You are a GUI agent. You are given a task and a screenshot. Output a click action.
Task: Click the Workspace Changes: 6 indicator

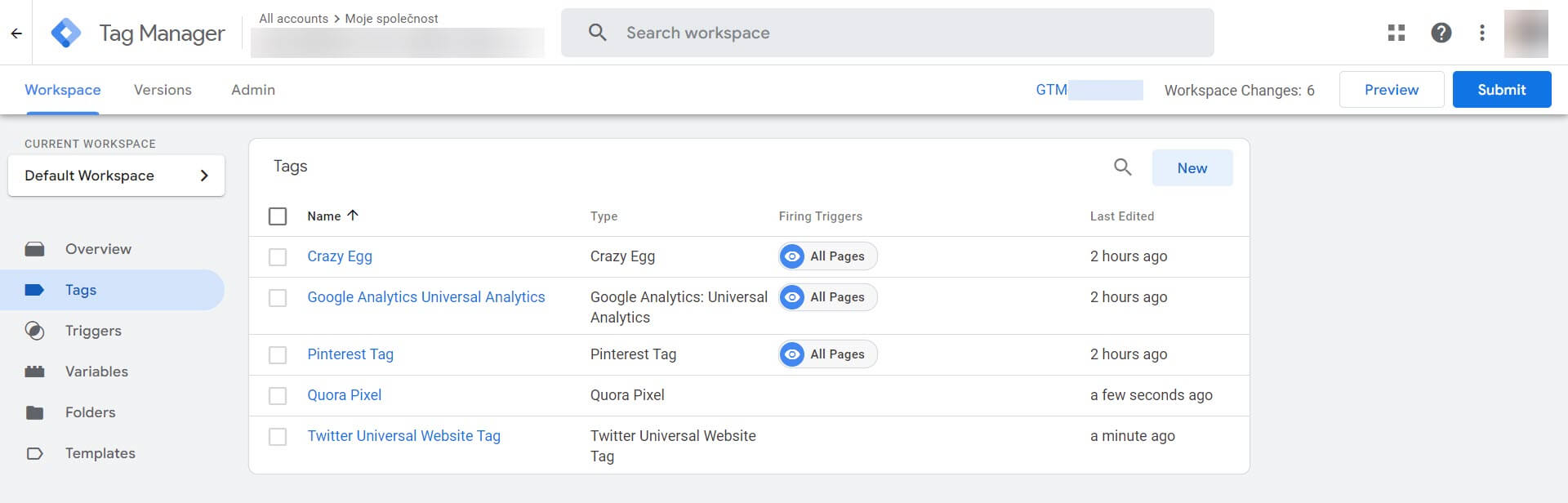click(1240, 91)
